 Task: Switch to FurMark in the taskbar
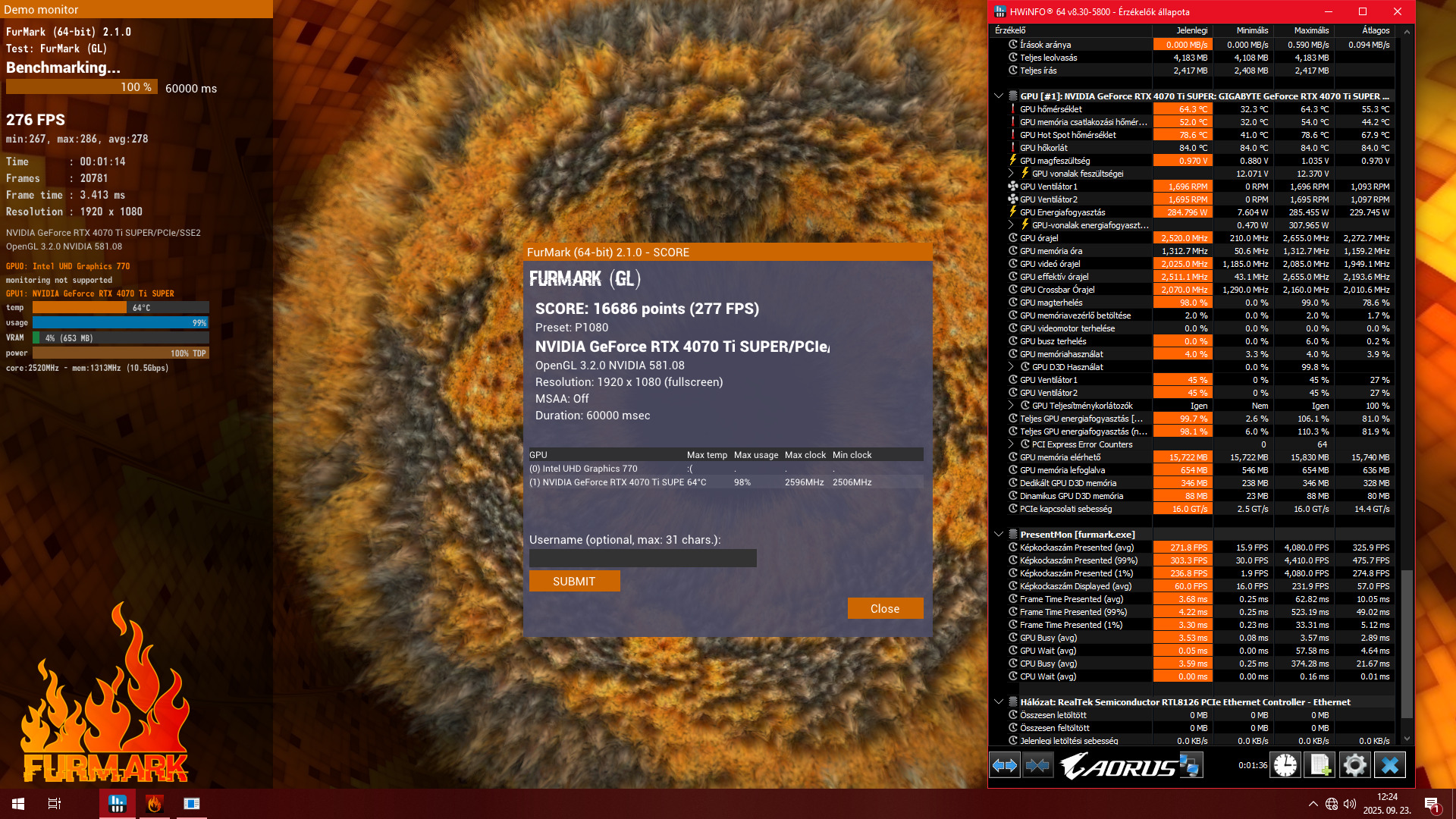pyautogui.click(x=154, y=804)
